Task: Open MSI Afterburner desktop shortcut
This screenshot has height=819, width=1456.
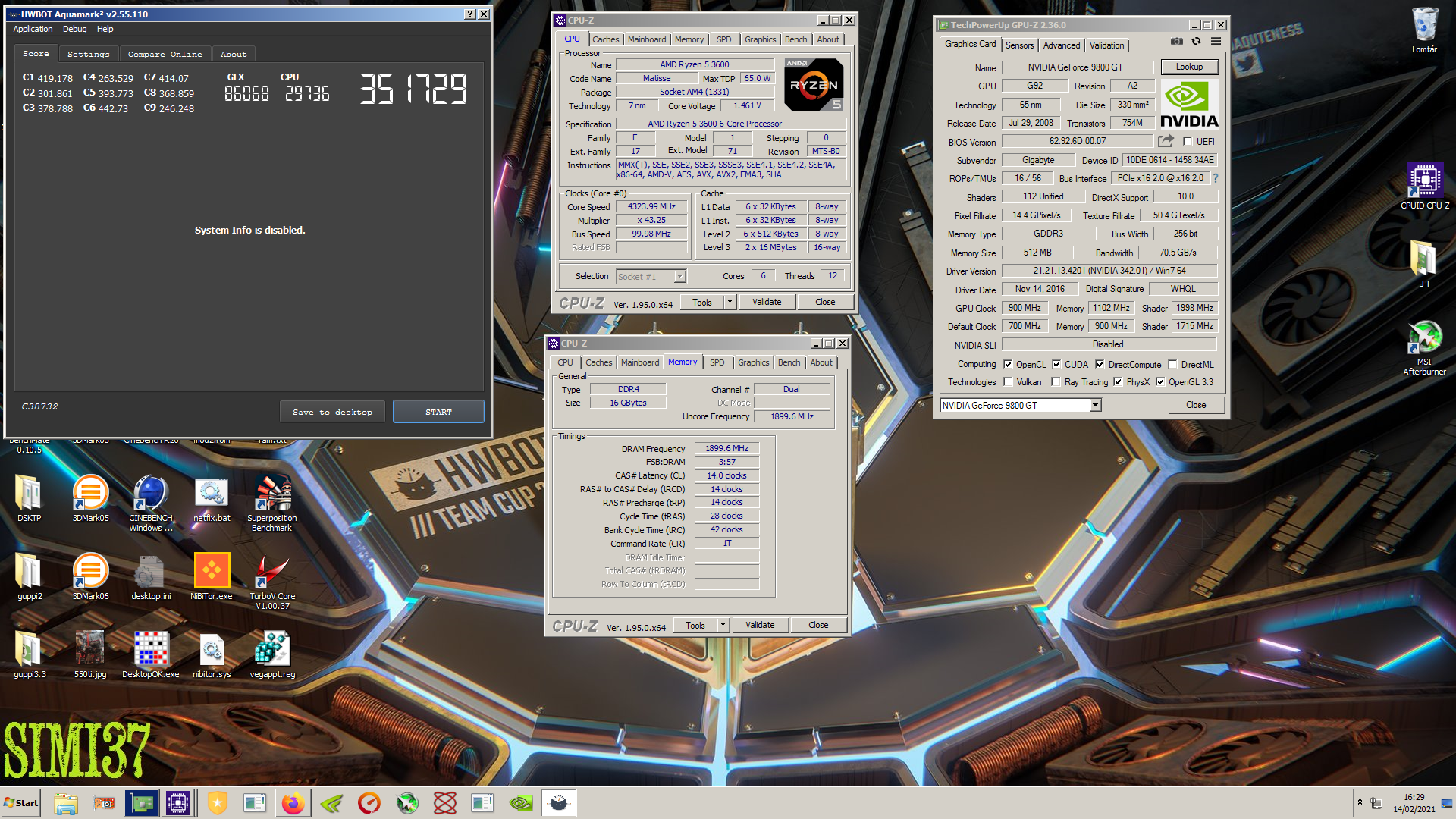Action: pos(1424,348)
